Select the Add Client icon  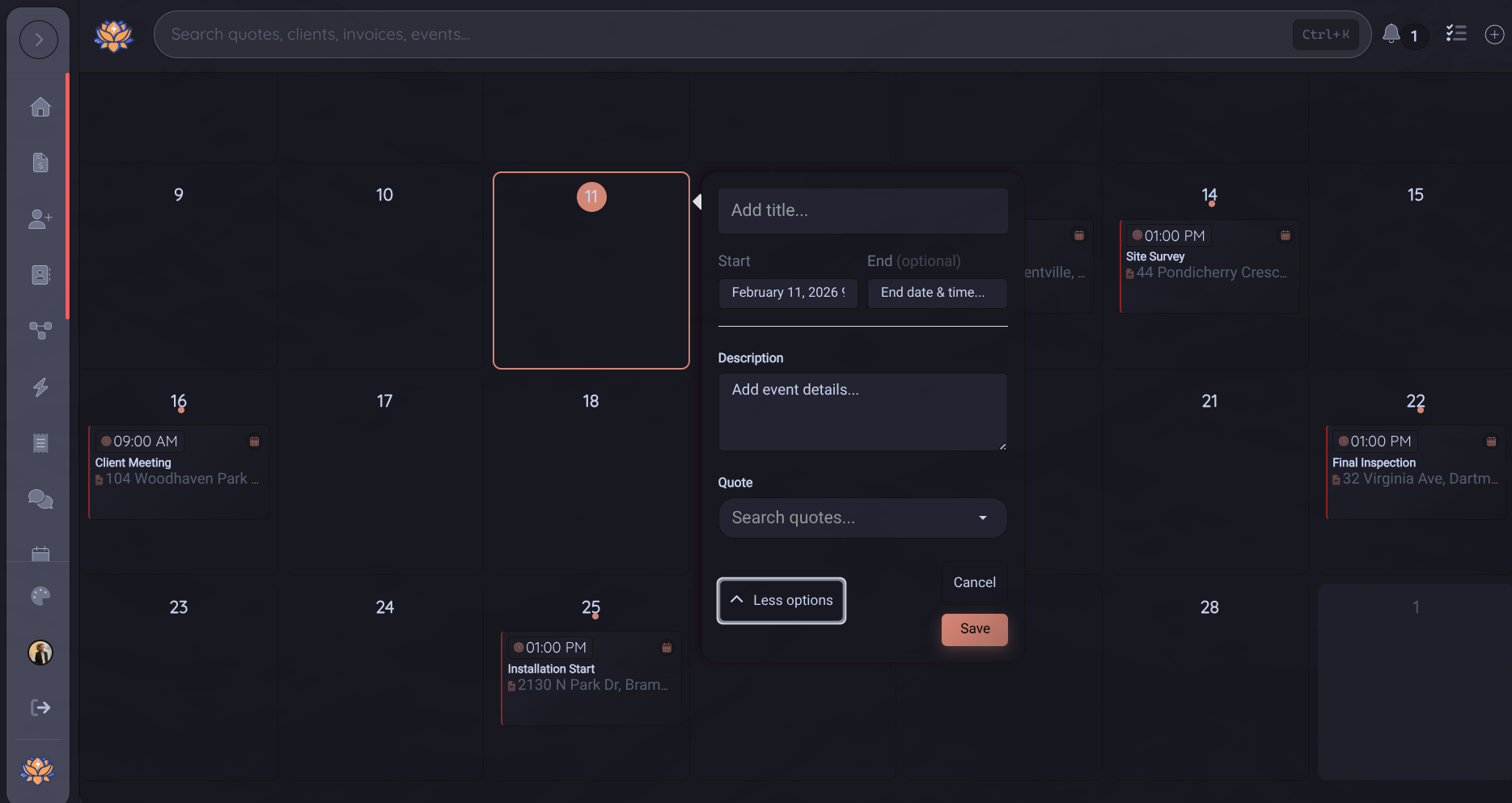coord(40,219)
